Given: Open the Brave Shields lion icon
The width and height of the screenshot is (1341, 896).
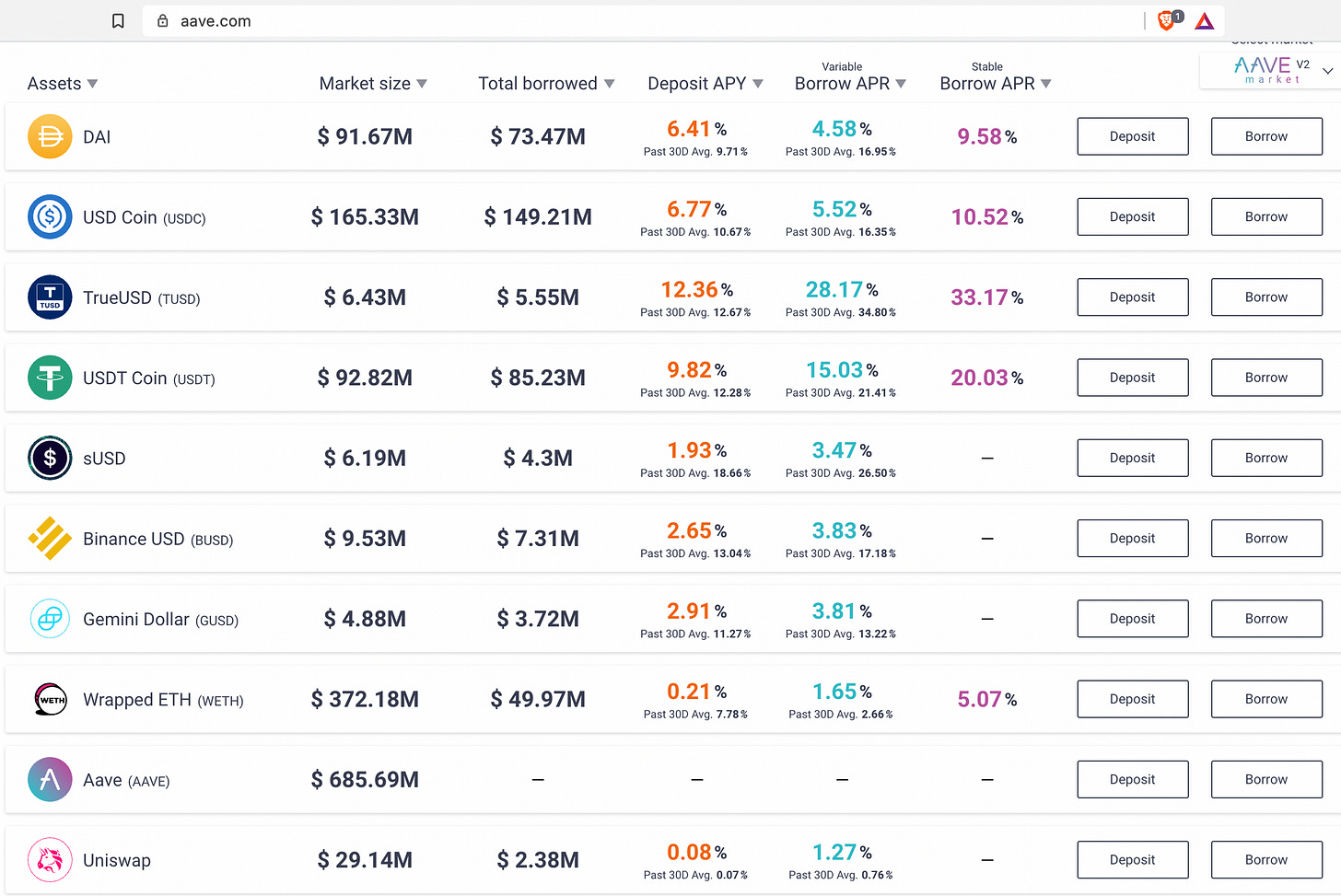Looking at the screenshot, I should 1168,20.
